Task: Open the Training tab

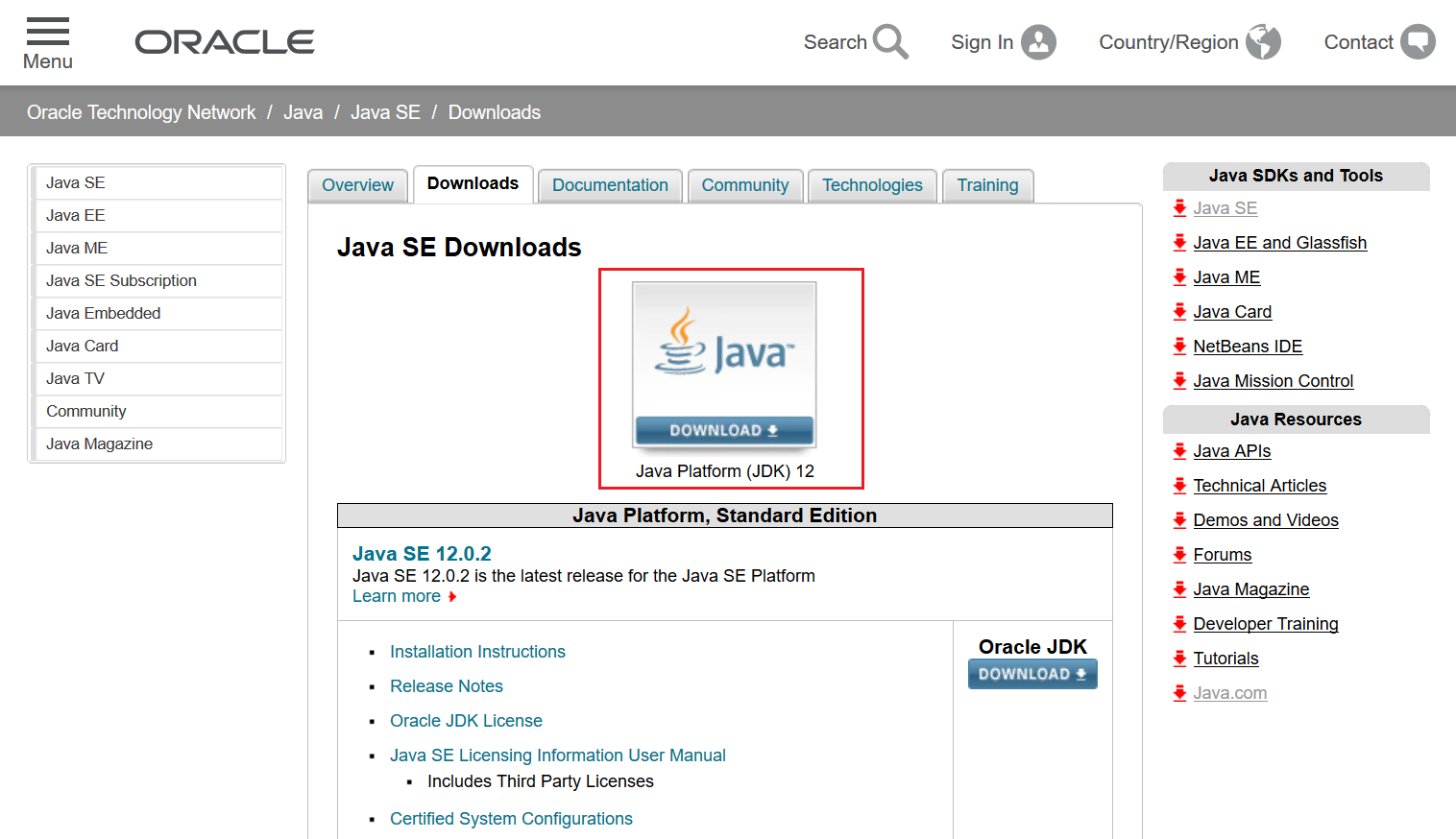Action: [987, 185]
